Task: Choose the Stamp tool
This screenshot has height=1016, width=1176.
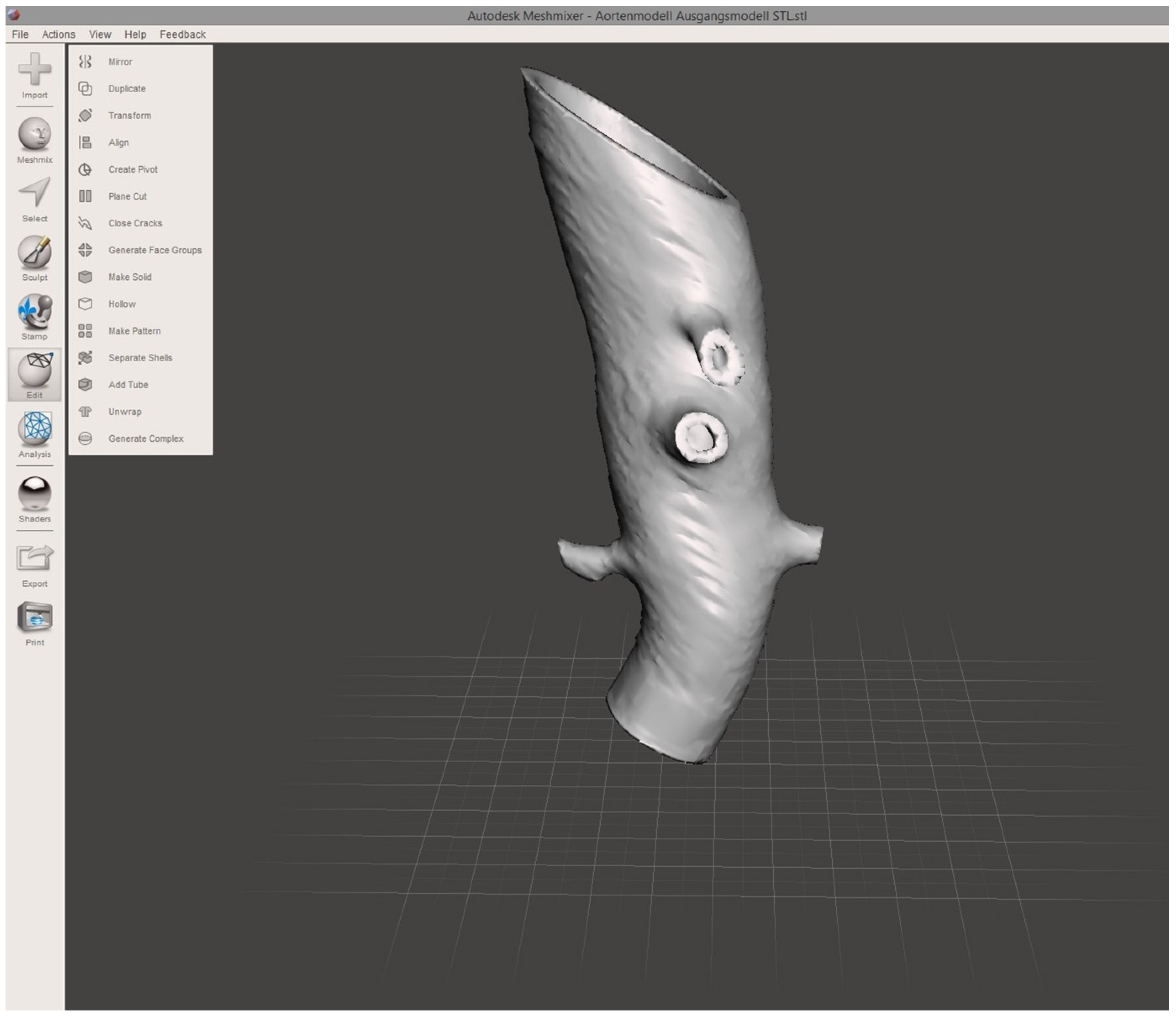Action: (35, 311)
